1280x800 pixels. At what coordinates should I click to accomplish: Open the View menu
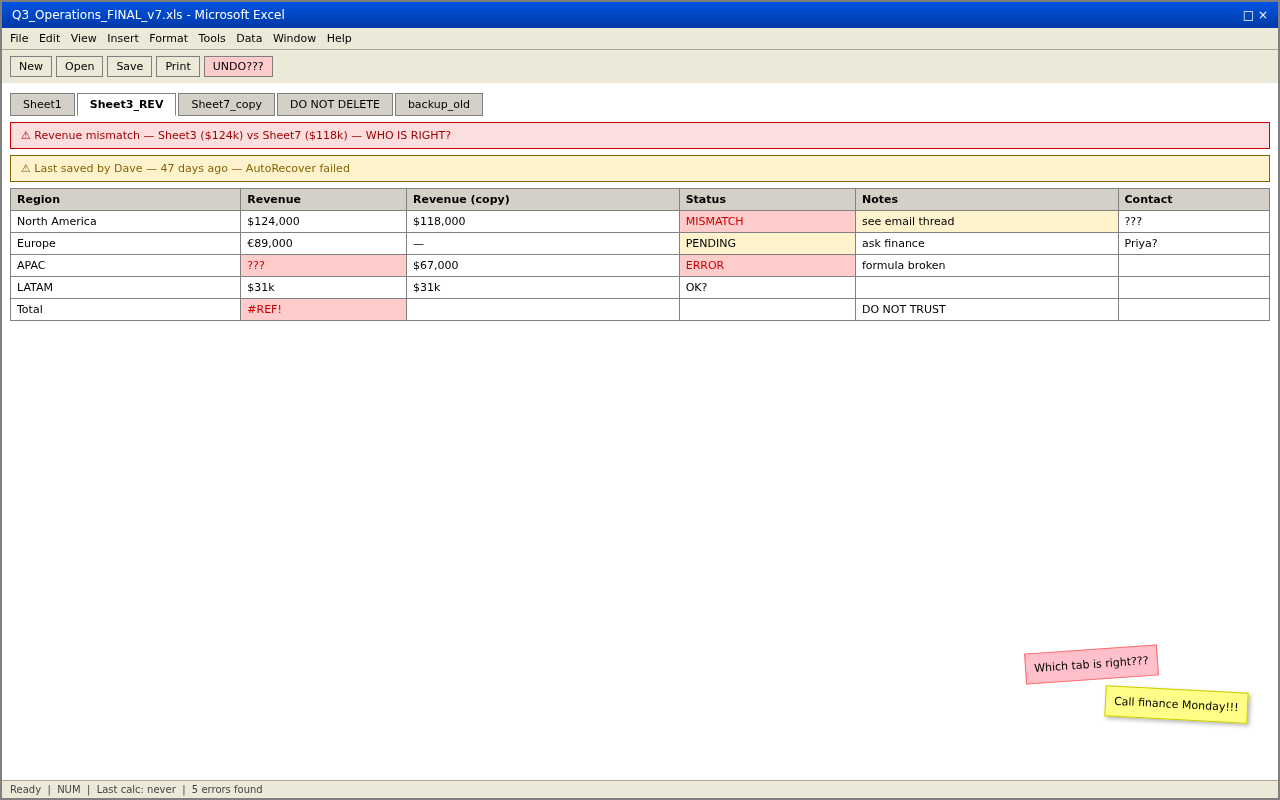tap(84, 39)
